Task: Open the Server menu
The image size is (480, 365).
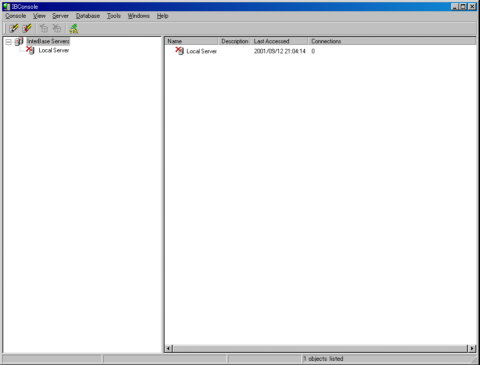Action: point(60,16)
